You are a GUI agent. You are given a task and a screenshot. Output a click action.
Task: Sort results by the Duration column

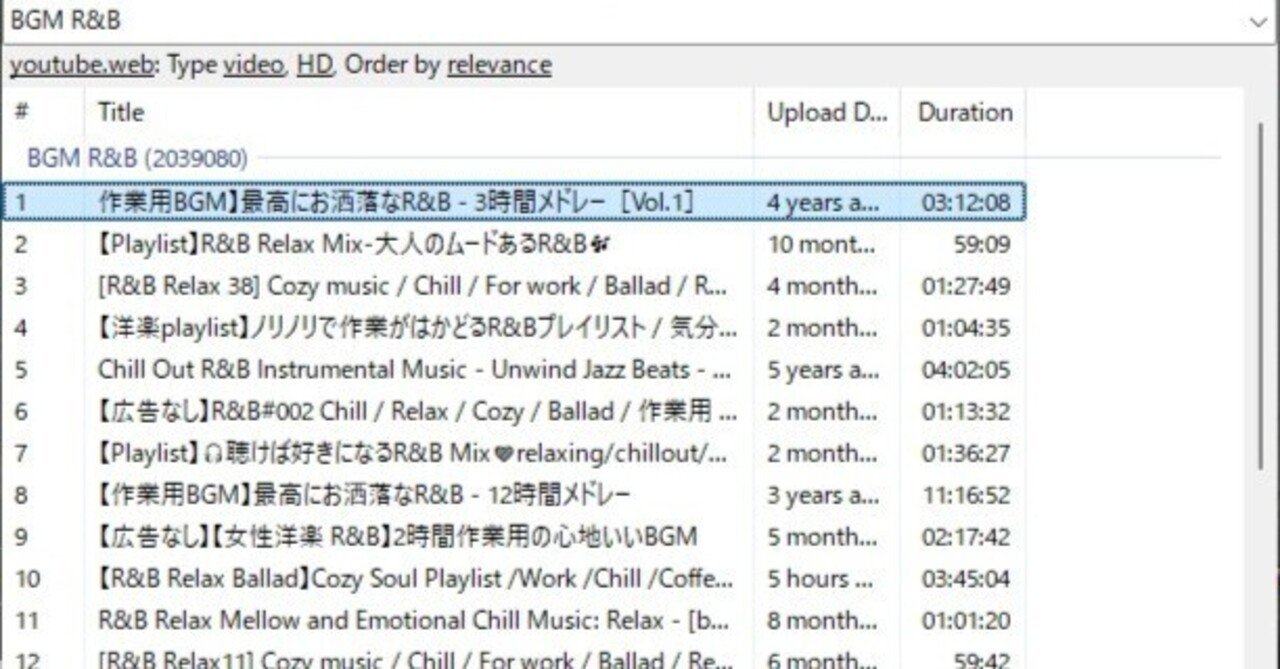click(963, 112)
